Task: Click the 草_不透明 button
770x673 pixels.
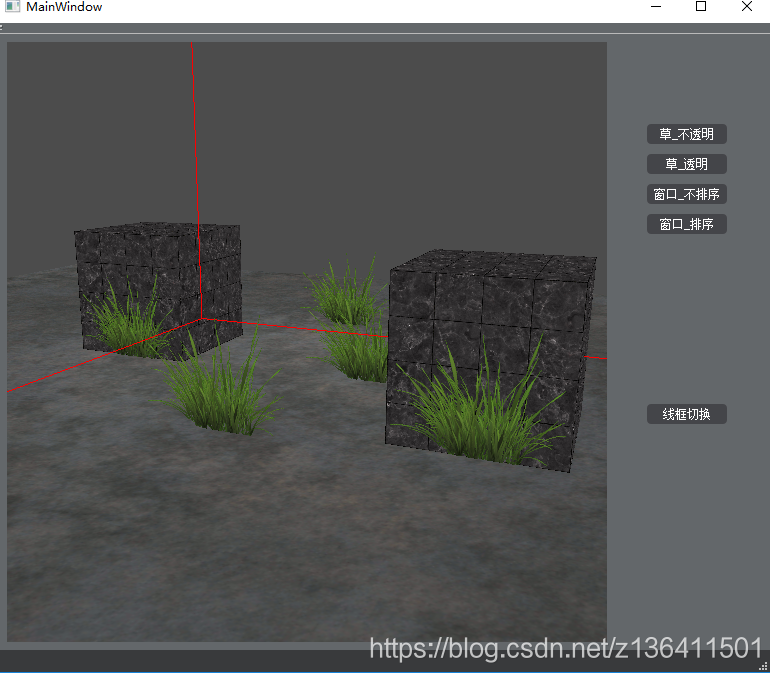Action: point(687,134)
